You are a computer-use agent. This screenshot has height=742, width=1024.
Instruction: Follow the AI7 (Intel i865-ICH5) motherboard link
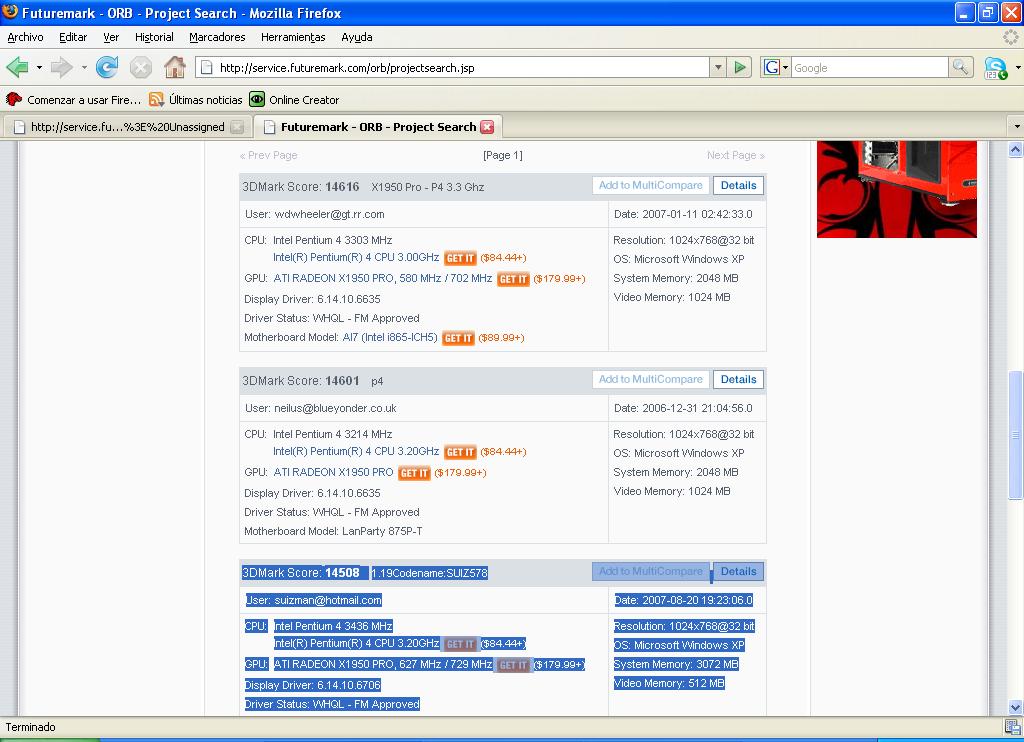pyautogui.click(x=390, y=338)
